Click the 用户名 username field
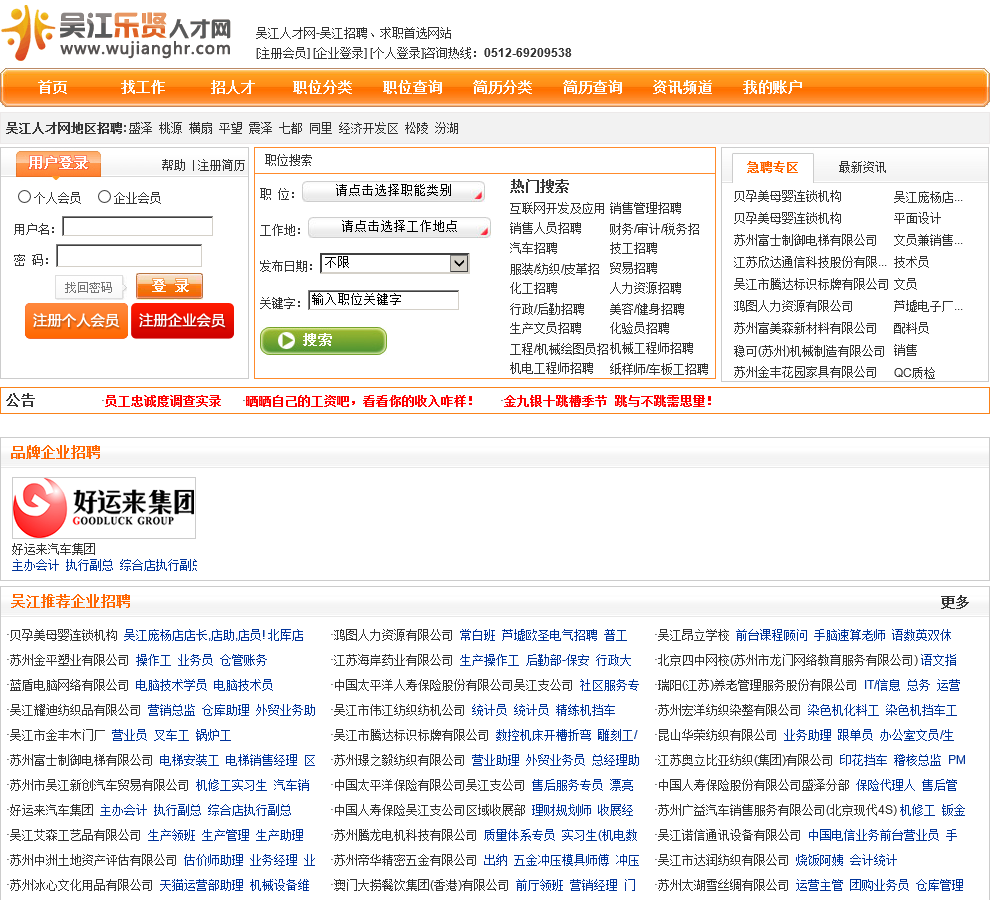The image size is (990, 900). pyautogui.click(x=138, y=226)
